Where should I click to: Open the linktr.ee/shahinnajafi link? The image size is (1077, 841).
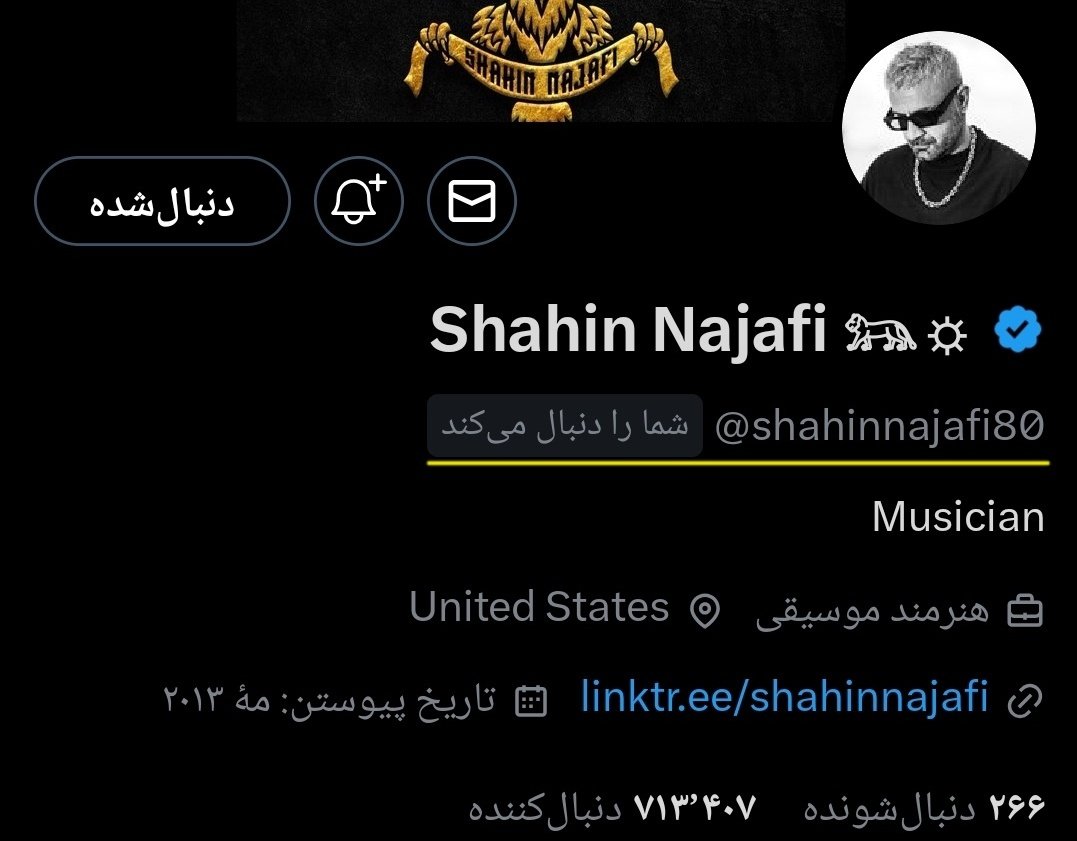point(784,697)
